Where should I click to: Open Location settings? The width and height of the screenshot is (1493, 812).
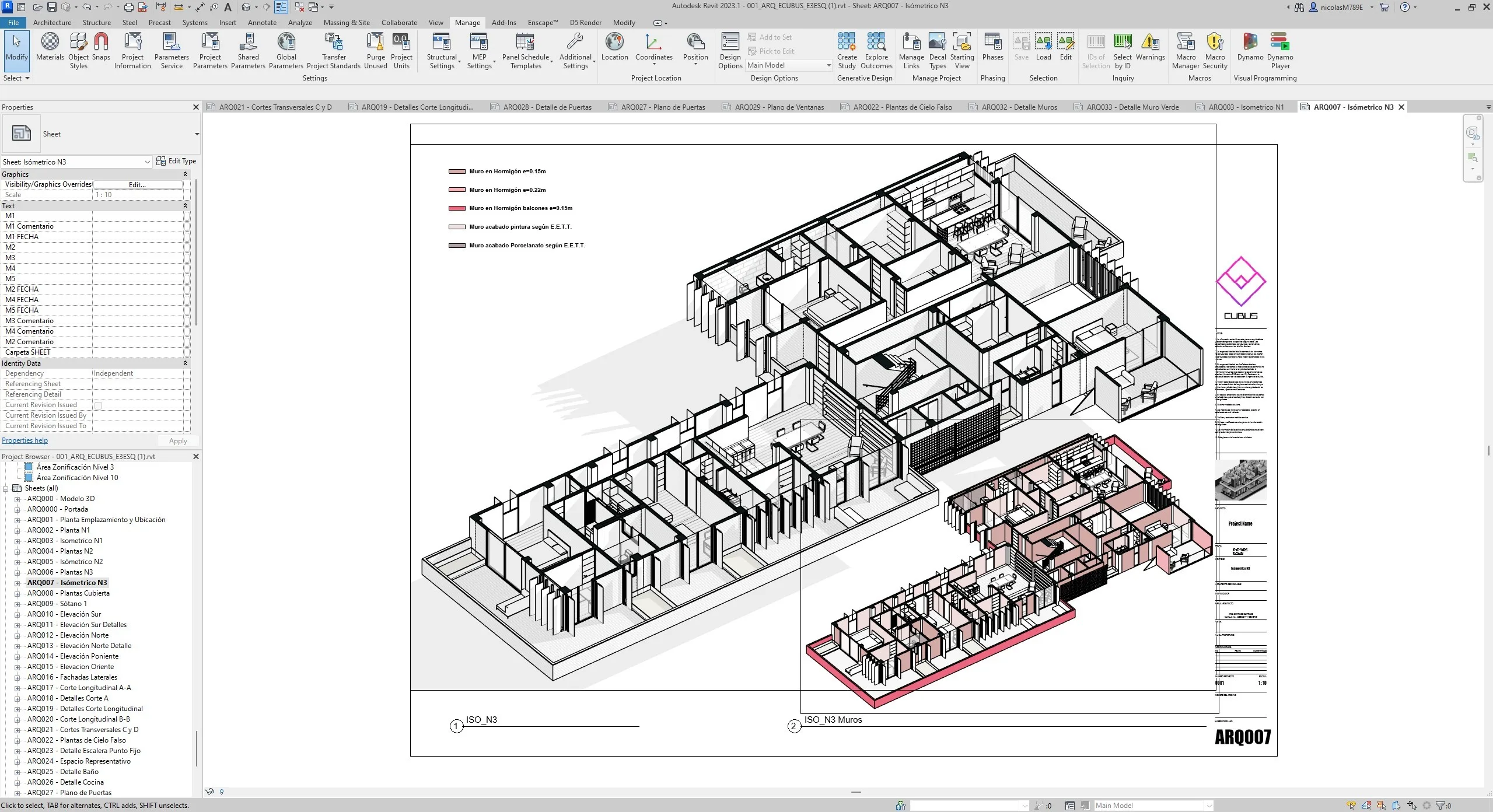point(614,47)
